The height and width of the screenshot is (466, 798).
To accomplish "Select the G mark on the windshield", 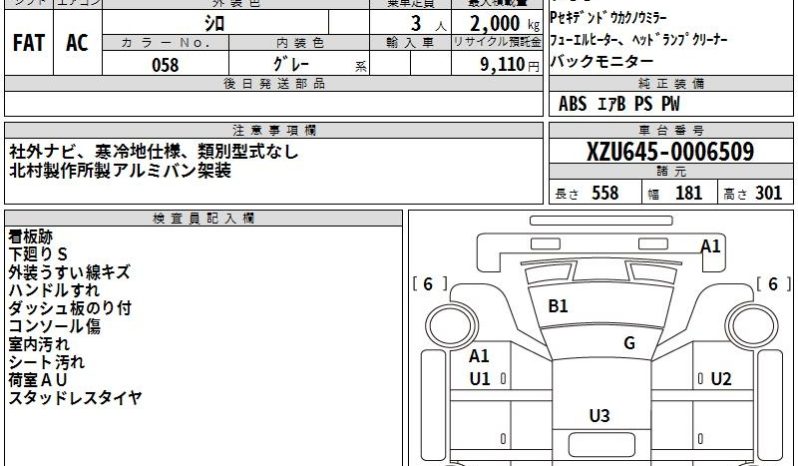I will (x=629, y=342).
